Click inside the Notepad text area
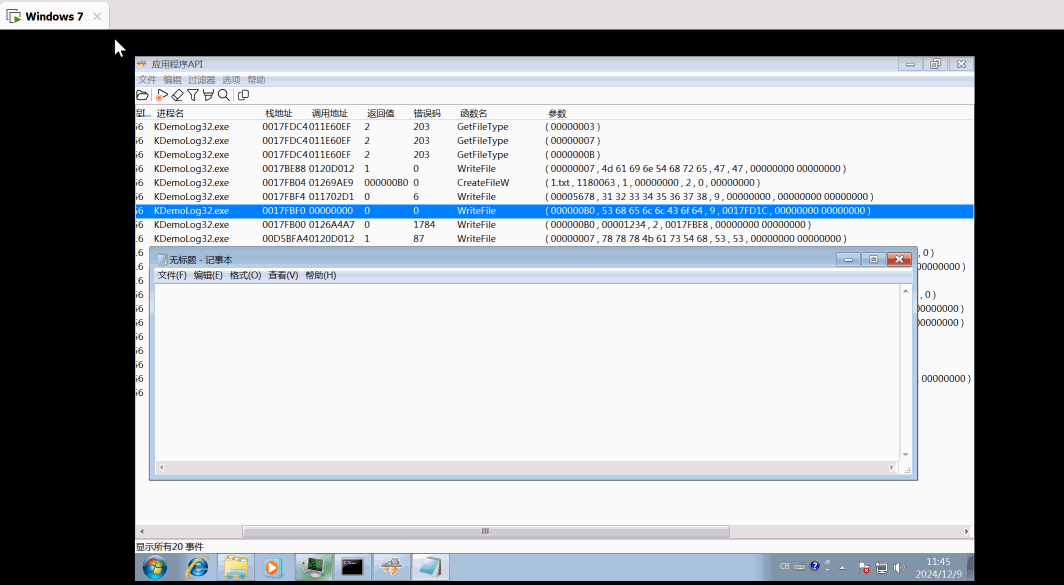 [x=527, y=372]
